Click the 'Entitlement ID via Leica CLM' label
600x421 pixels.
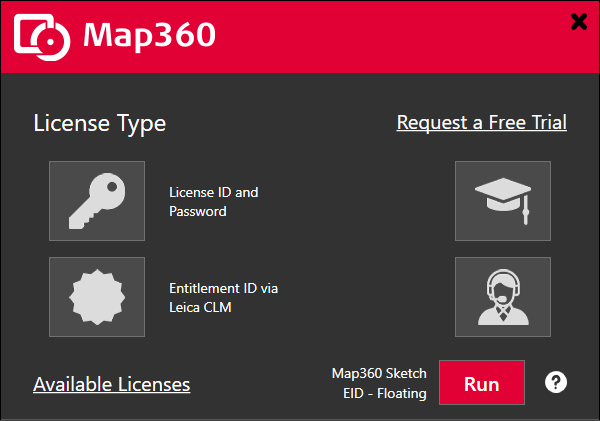(223, 298)
